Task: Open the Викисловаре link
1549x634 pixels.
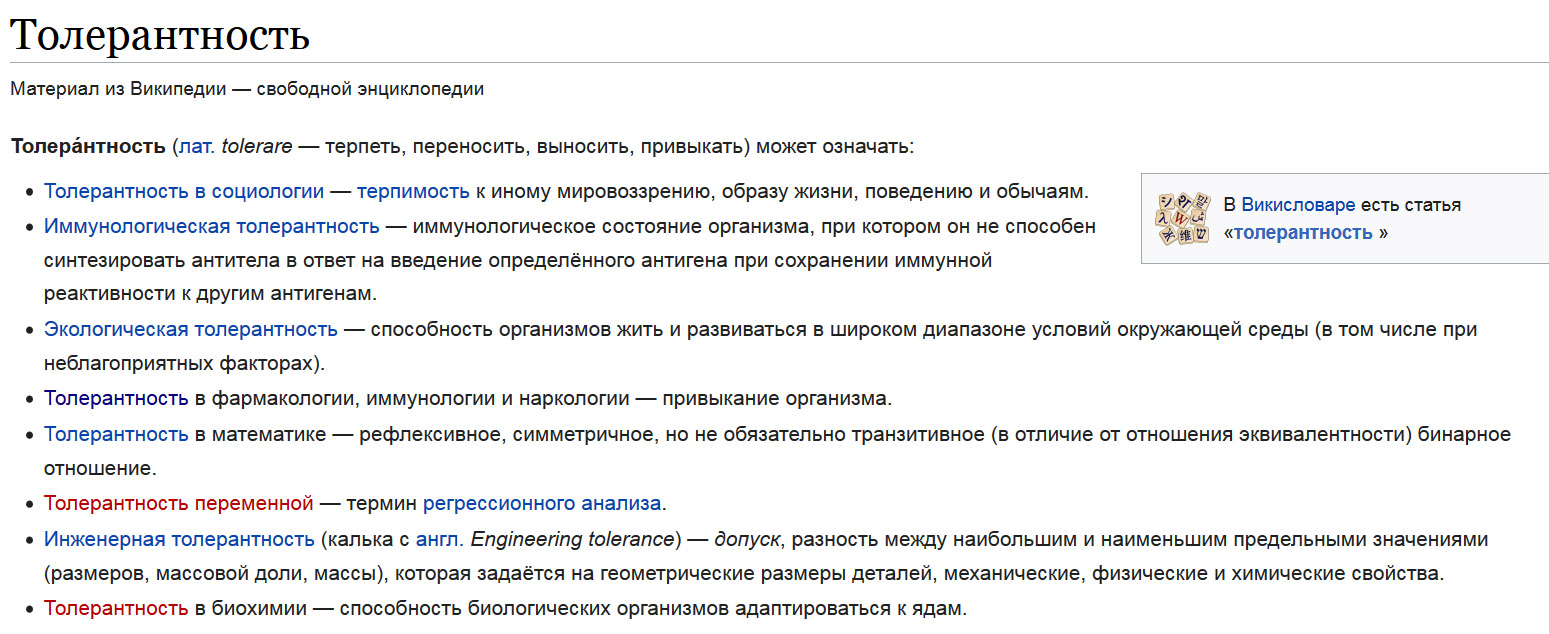Action: 1298,205
